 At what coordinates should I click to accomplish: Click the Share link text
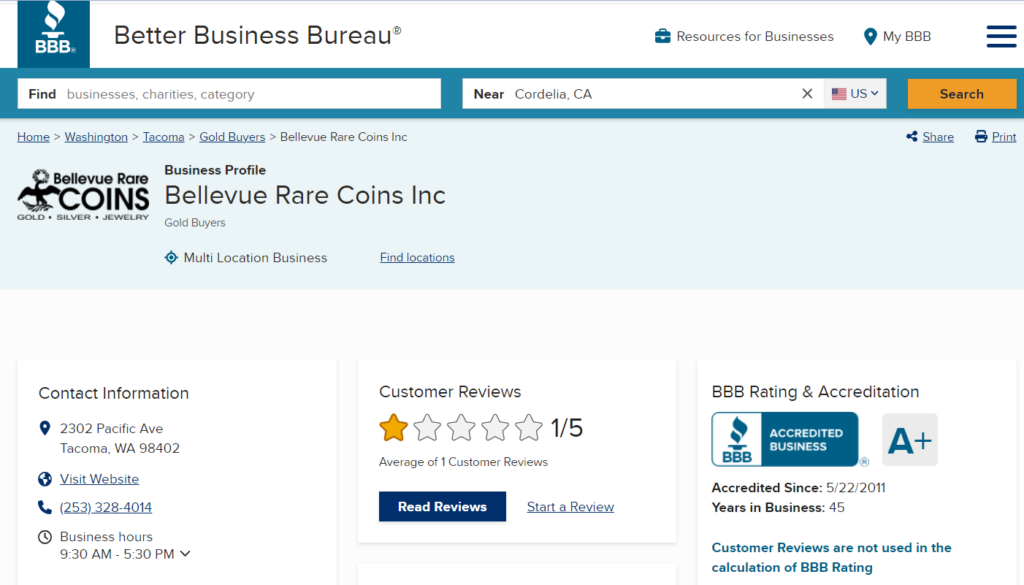coord(938,136)
